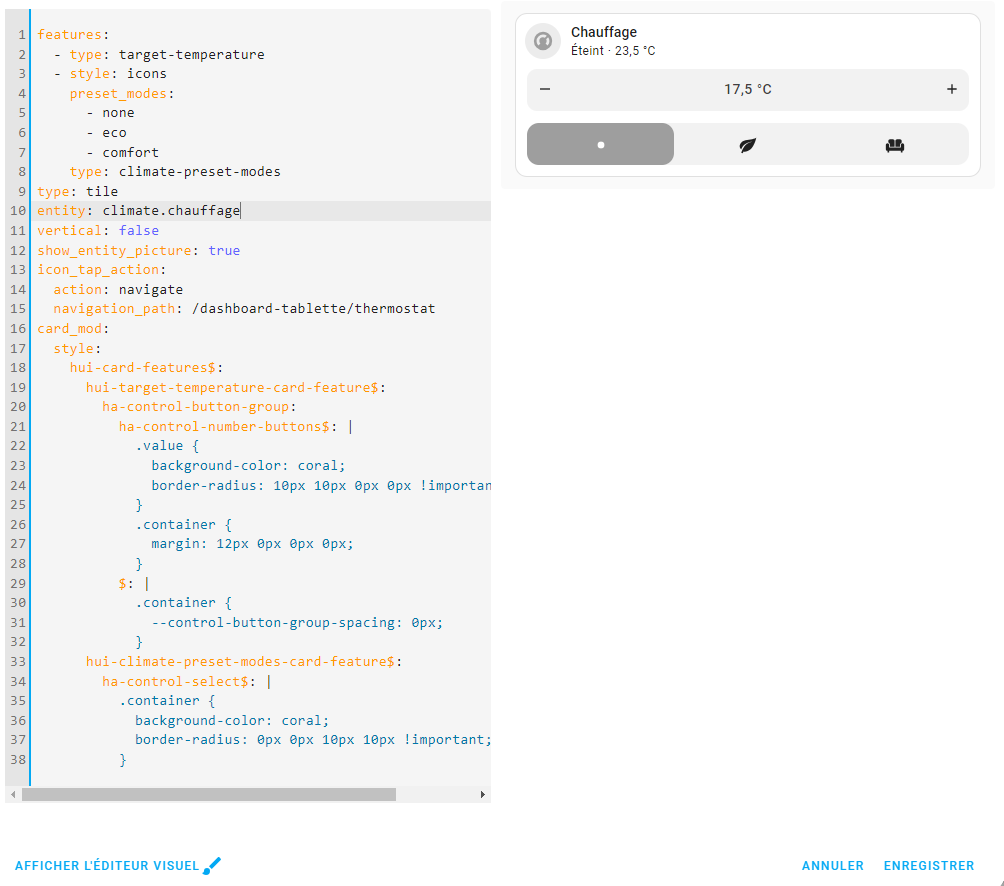Click the vertical false value in YAML
This screenshot has width=1004, height=886.
[139, 230]
